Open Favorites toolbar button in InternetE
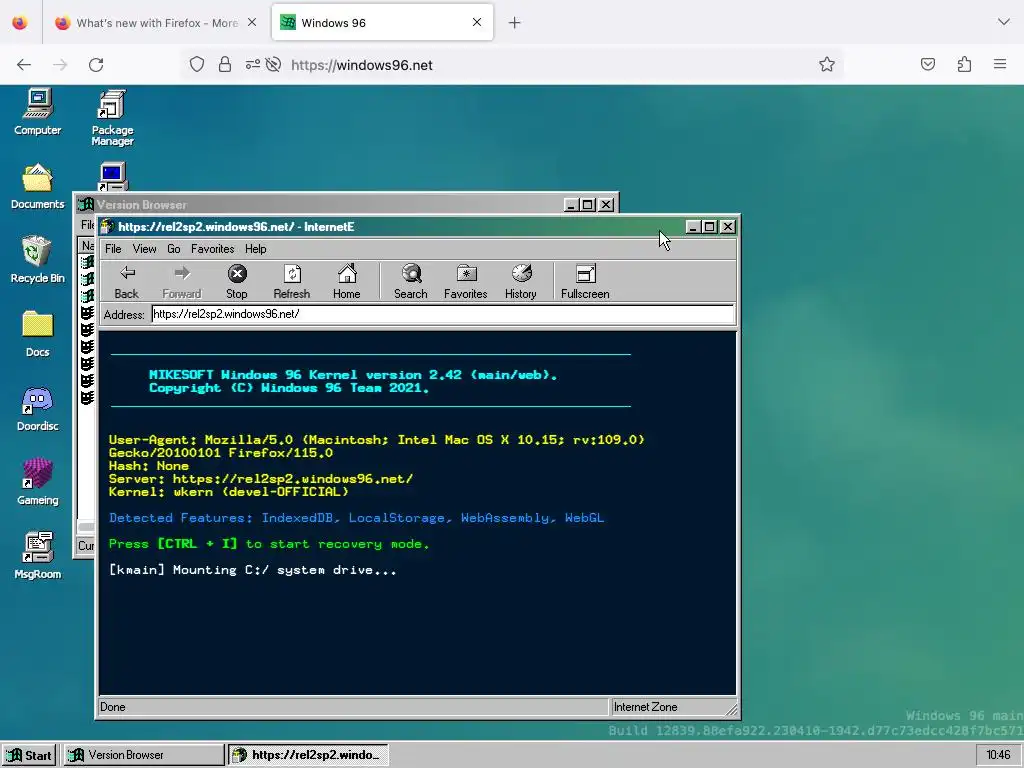The width and height of the screenshot is (1024, 768). [x=466, y=281]
